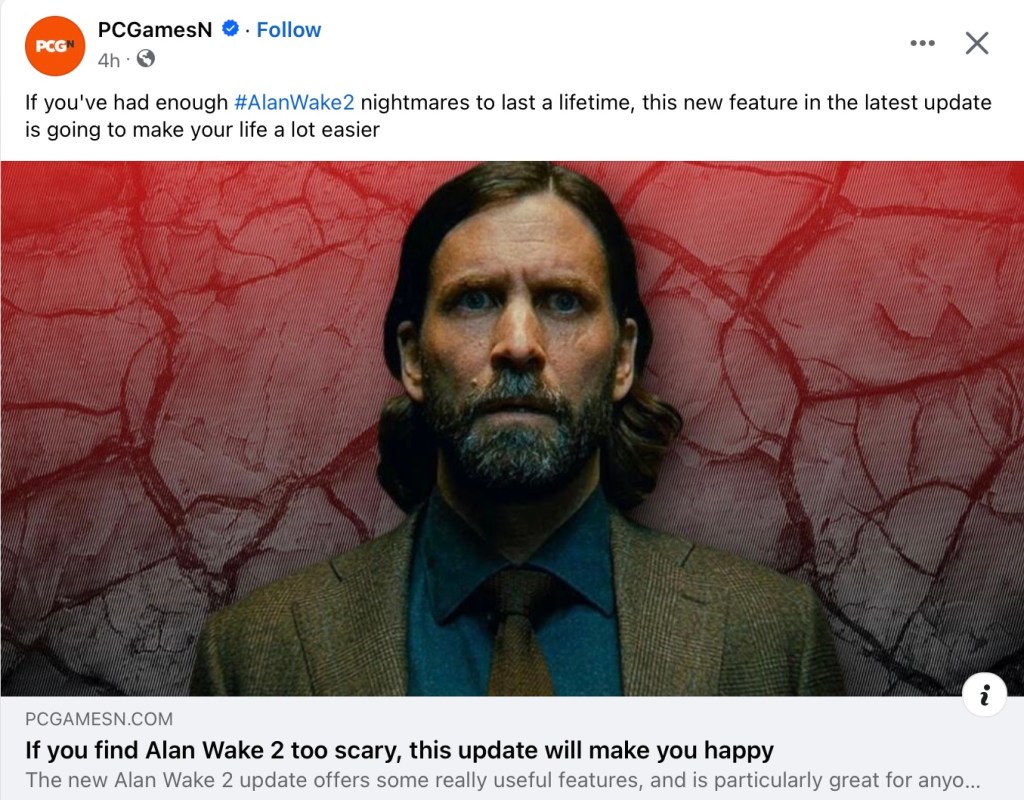
Task: Click the caption line 'is going to make your life'
Action: pyautogui.click(x=202, y=130)
